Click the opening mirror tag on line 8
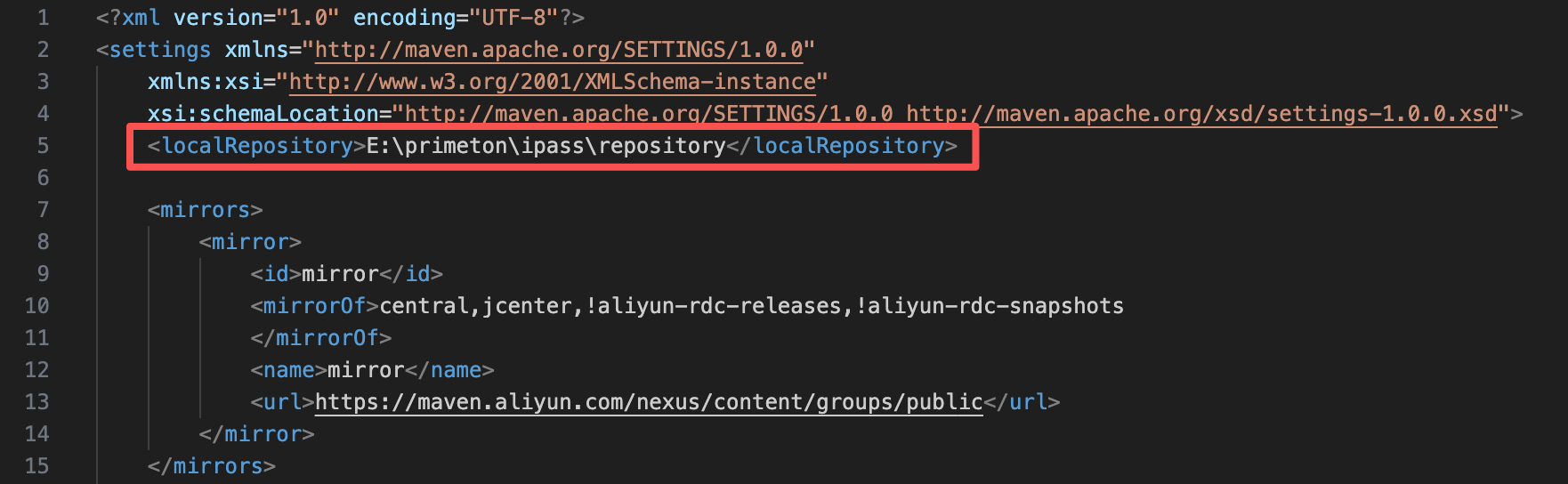1568x484 pixels. click(250, 242)
